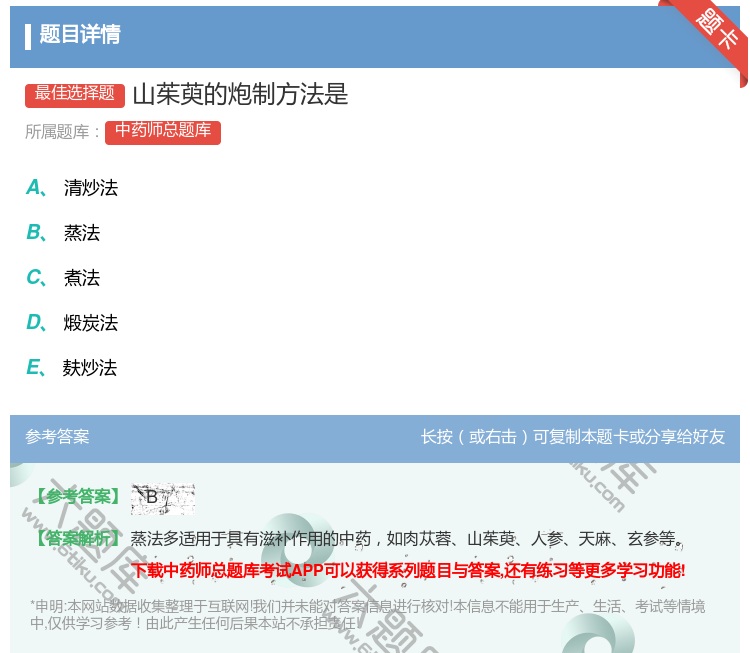Image resolution: width=750 pixels, height=653 pixels.
Task: Select option B 蒸法
Action: click(63, 232)
